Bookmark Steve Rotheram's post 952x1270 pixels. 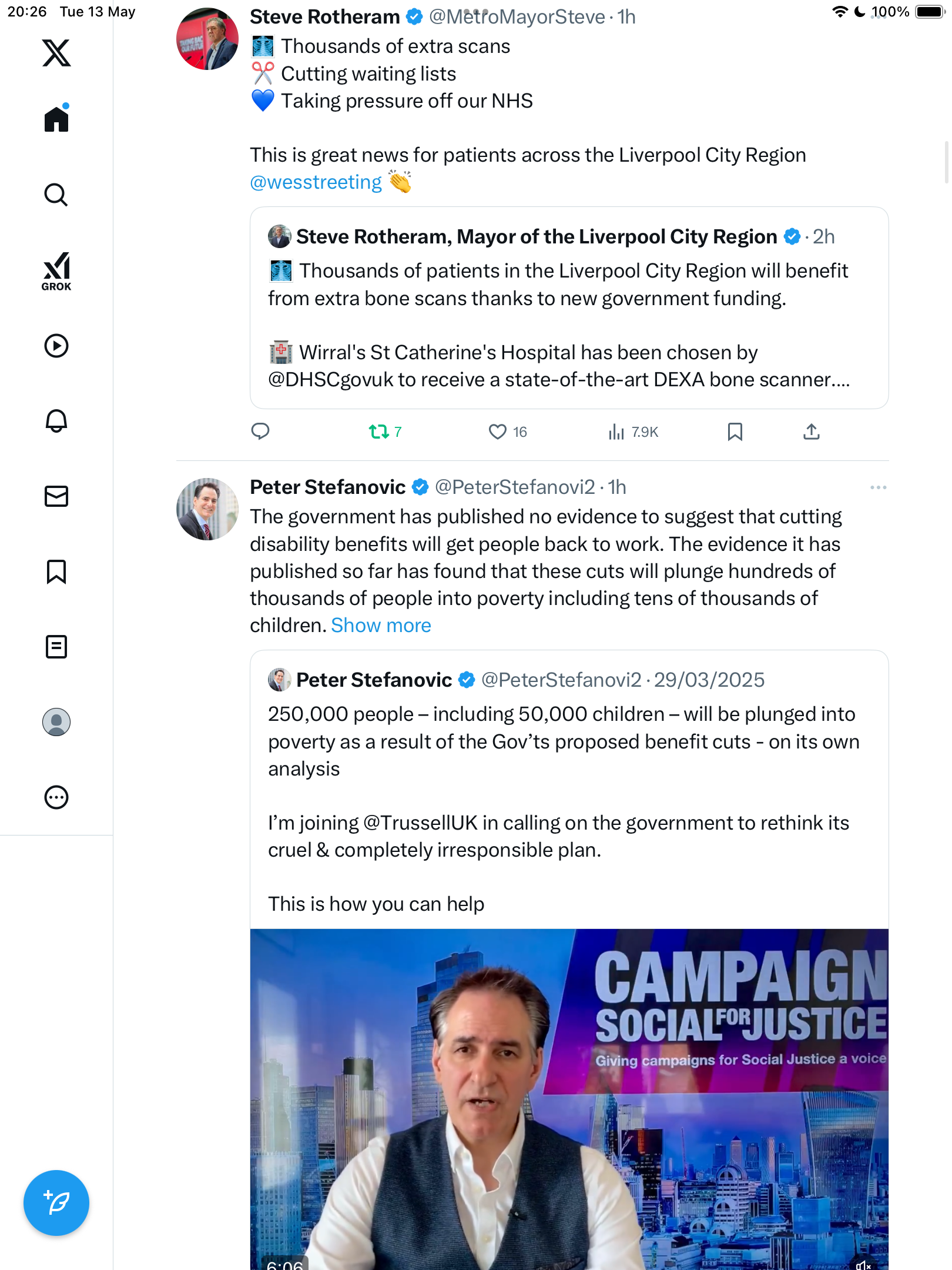coord(735,432)
